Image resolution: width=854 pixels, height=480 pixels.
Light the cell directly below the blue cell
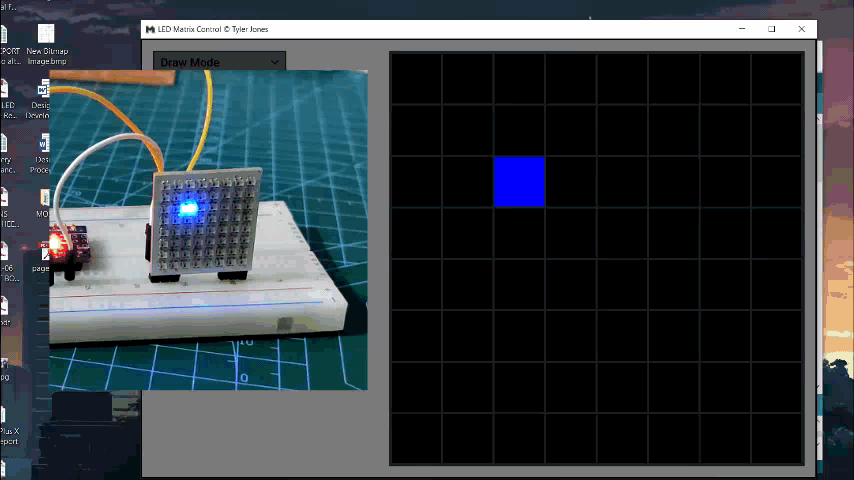click(519, 233)
